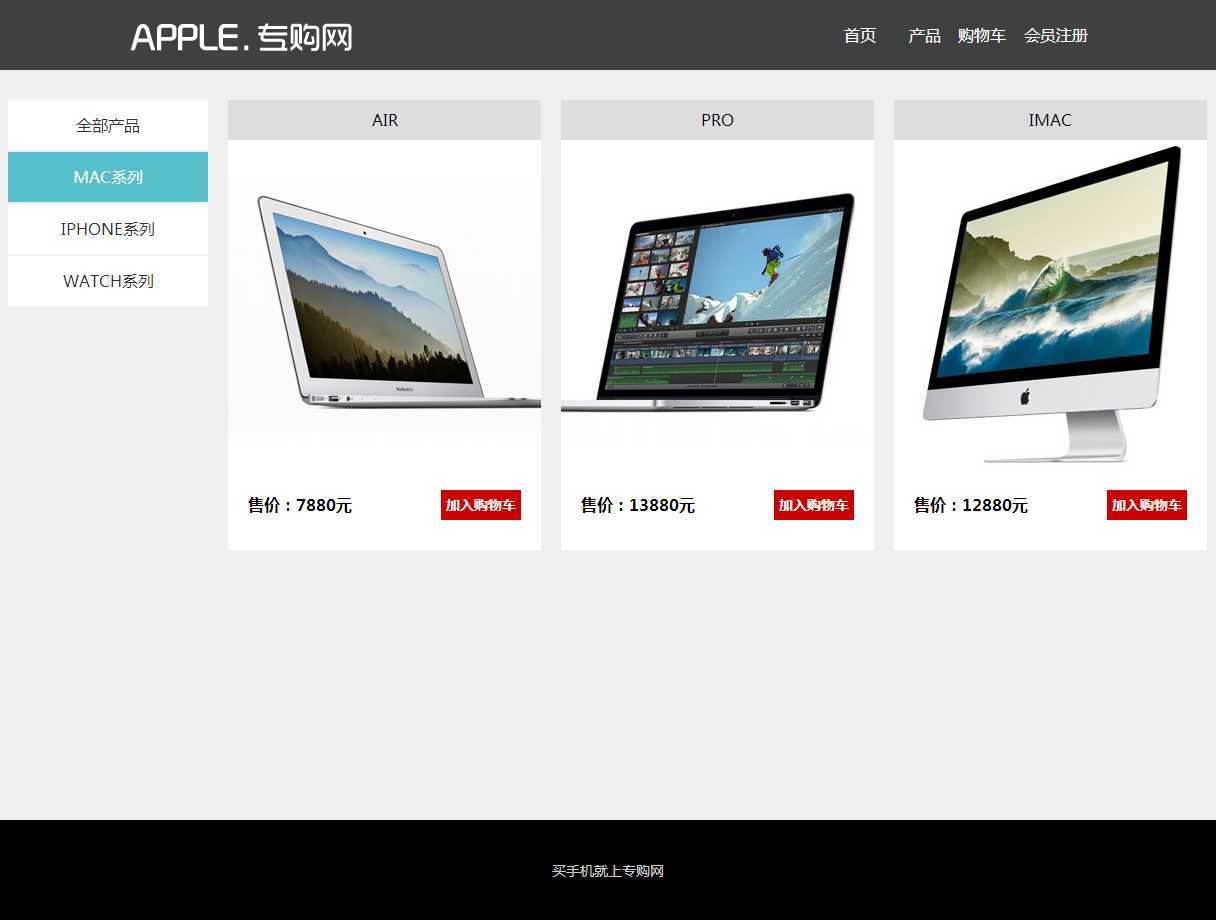Go to the 首页 home page
Viewport: 1216px width, 920px height.
860,36
